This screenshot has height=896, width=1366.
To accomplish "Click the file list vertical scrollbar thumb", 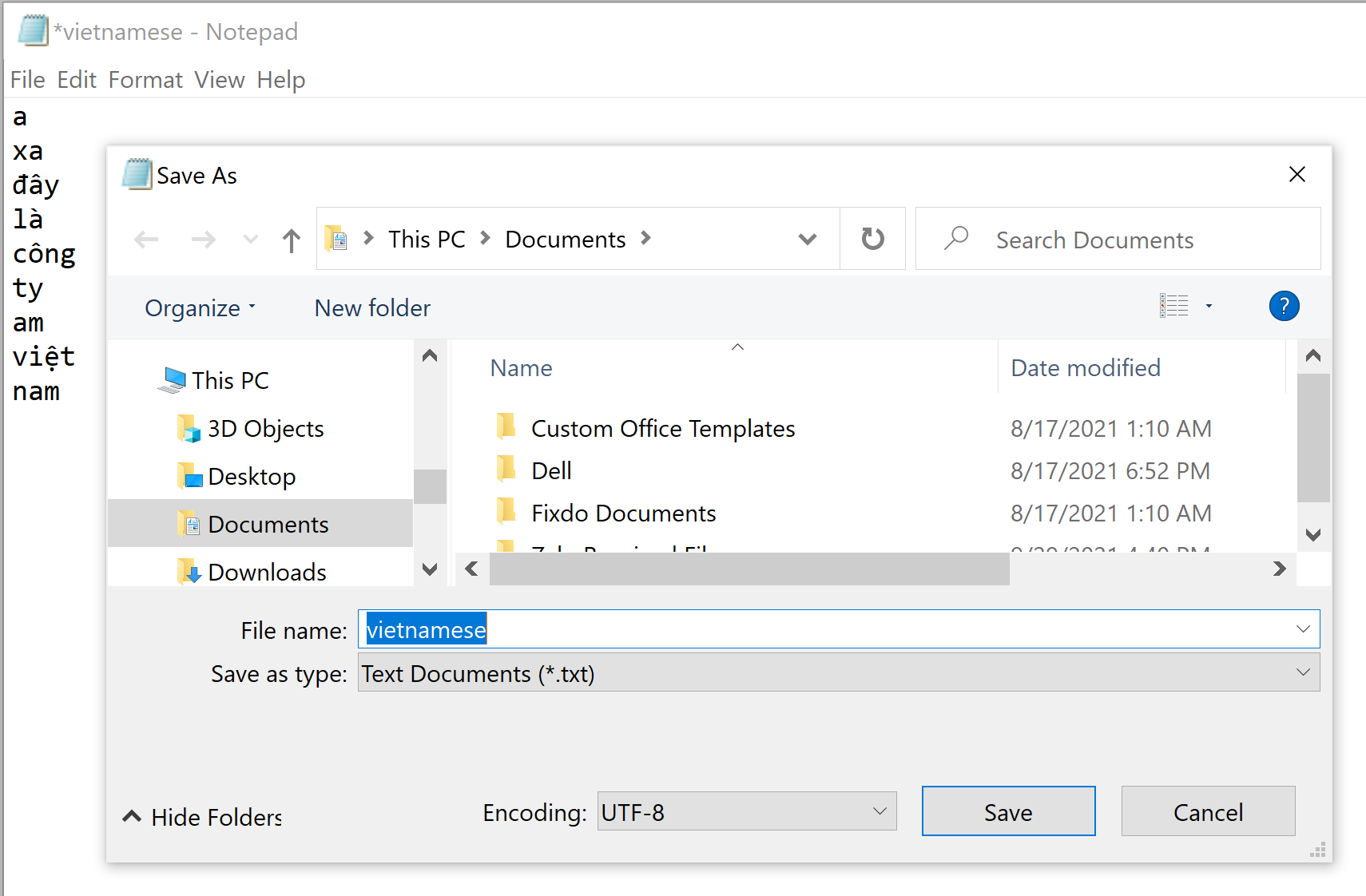I will (x=1312, y=438).
